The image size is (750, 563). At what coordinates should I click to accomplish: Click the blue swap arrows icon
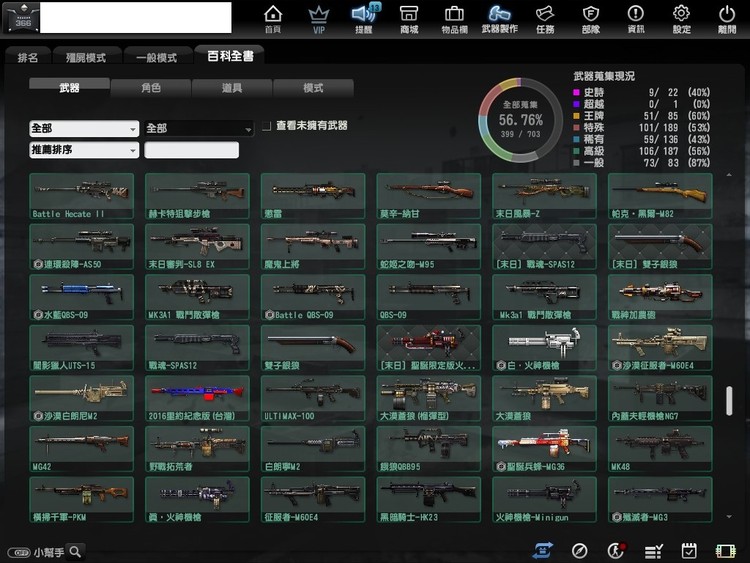click(543, 551)
